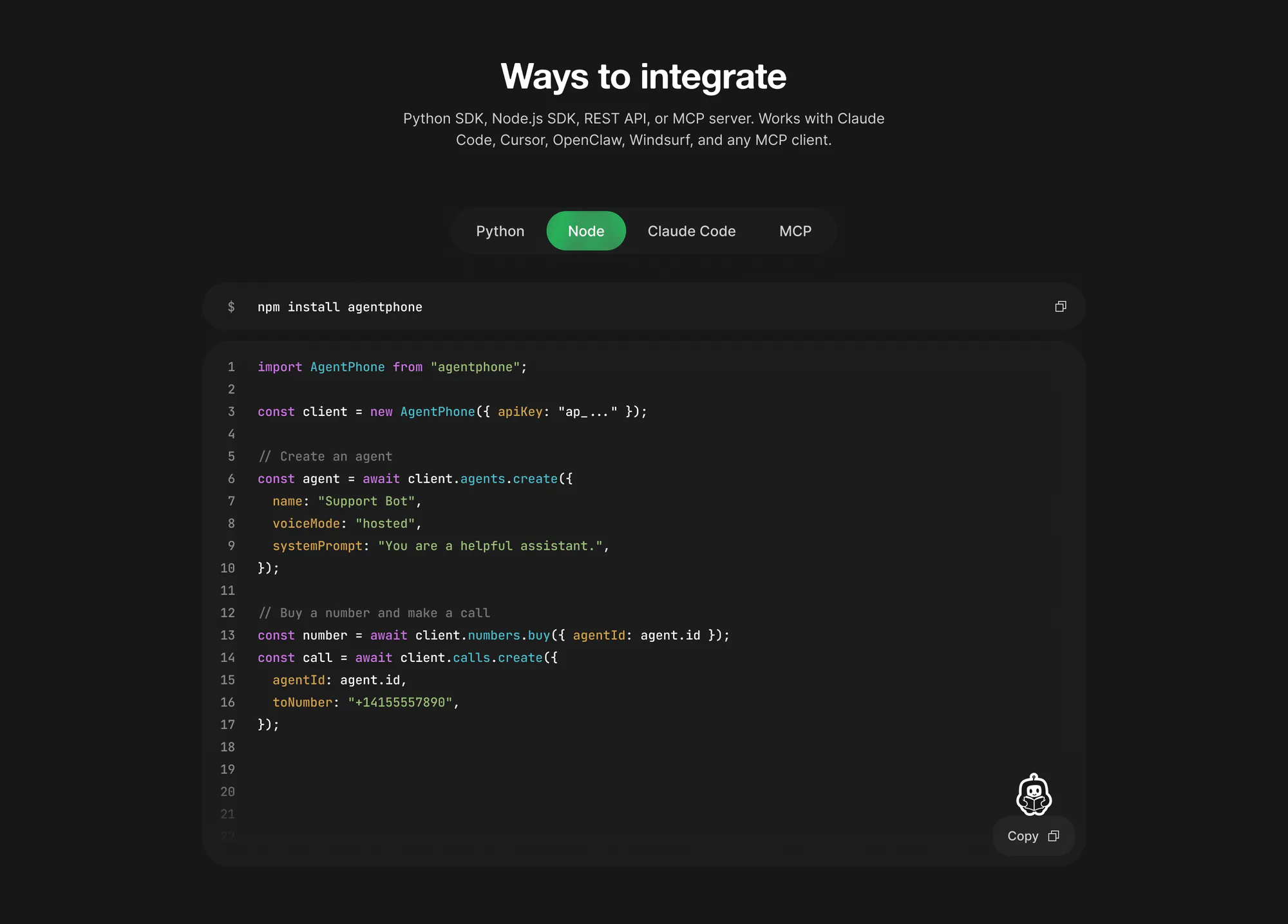
Task: Click the 'client.agents.create' code line
Action: [x=415, y=479]
